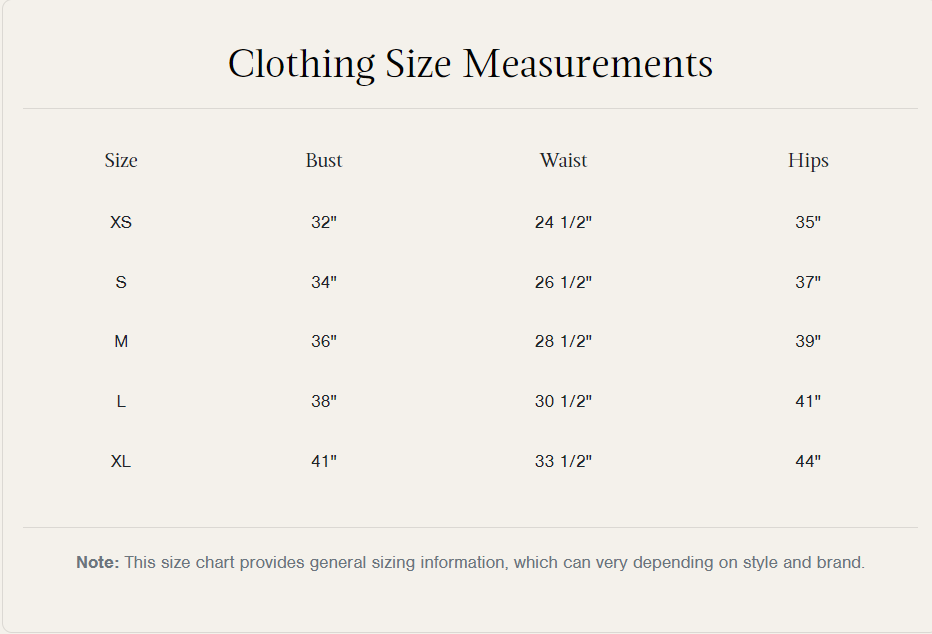Click the 32" bust measurement cell

coord(324,222)
